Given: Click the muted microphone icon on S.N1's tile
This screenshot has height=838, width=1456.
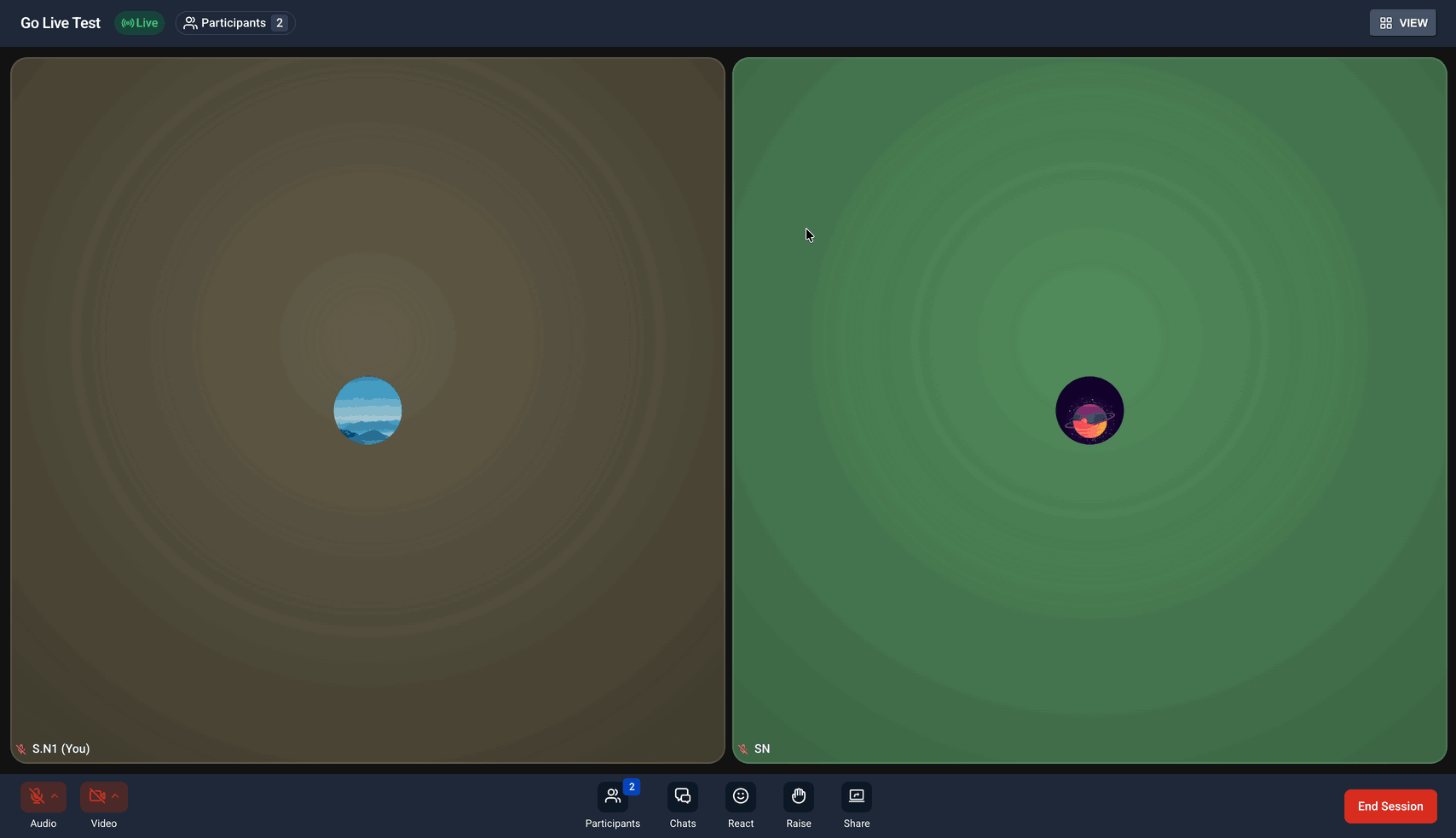Looking at the screenshot, I should 20,748.
